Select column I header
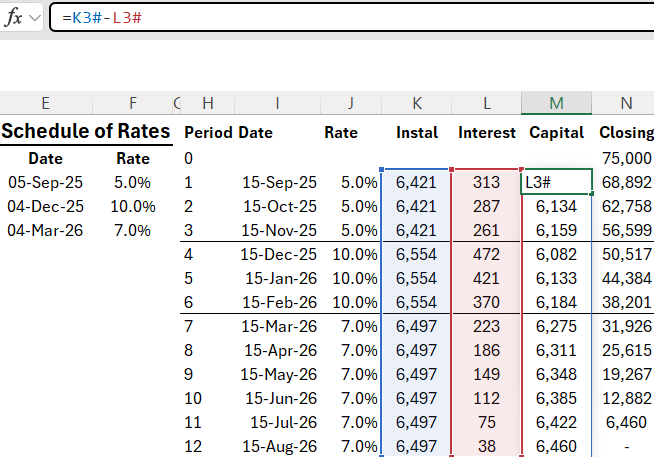Screen dimensions: 654x457 [277, 103]
